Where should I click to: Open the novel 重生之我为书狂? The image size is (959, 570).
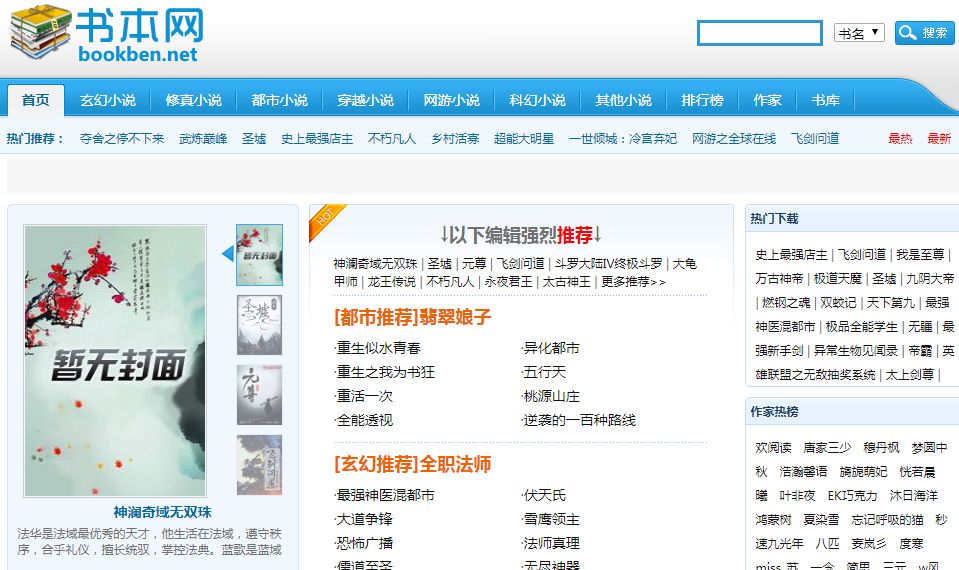385,372
